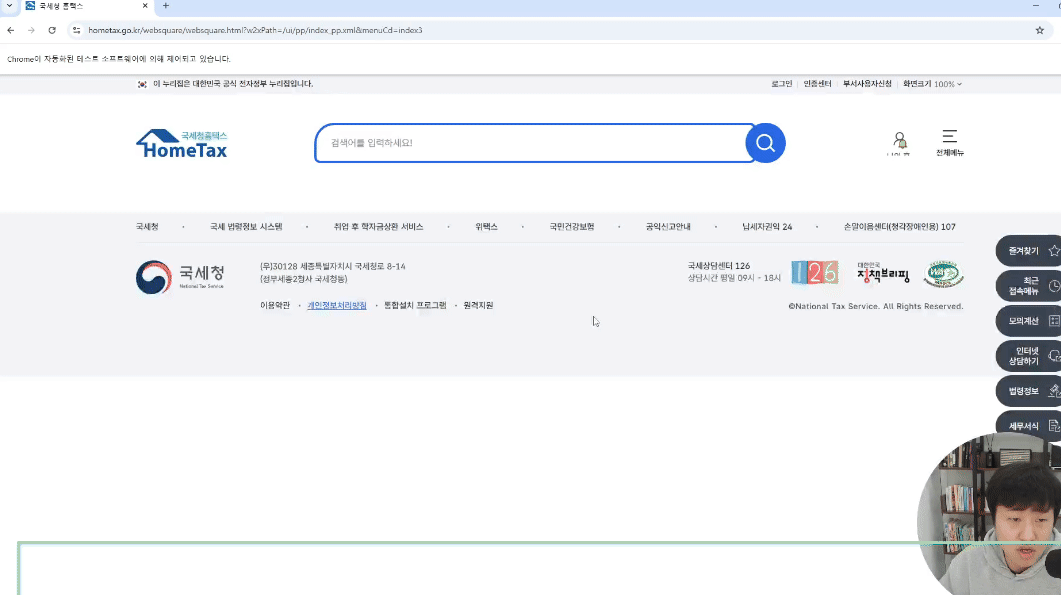
Task: Click the 국민건강보험 link
Action: pyautogui.click(x=572, y=227)
